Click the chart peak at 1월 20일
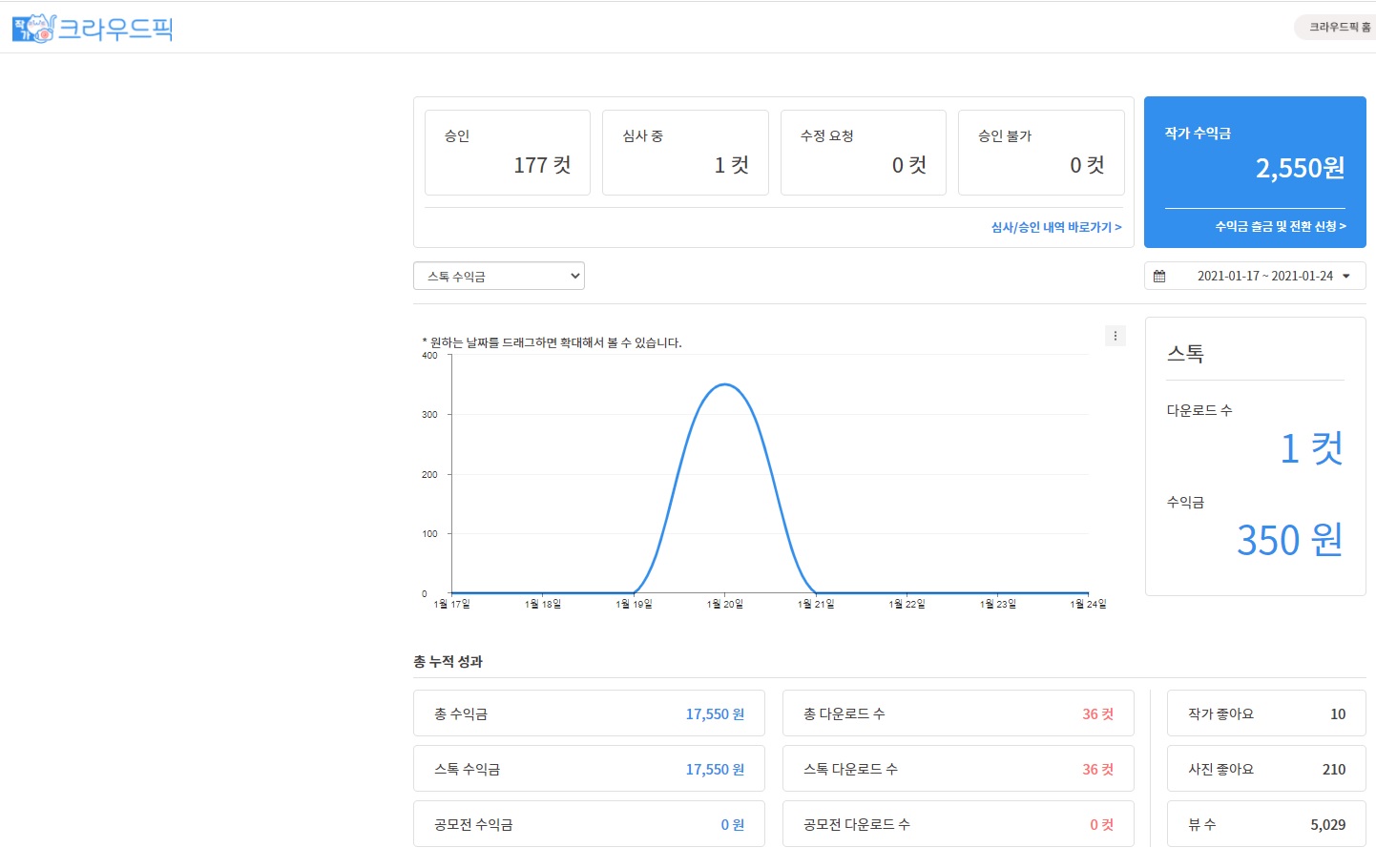1376x868 pixels. coord(725,384)
